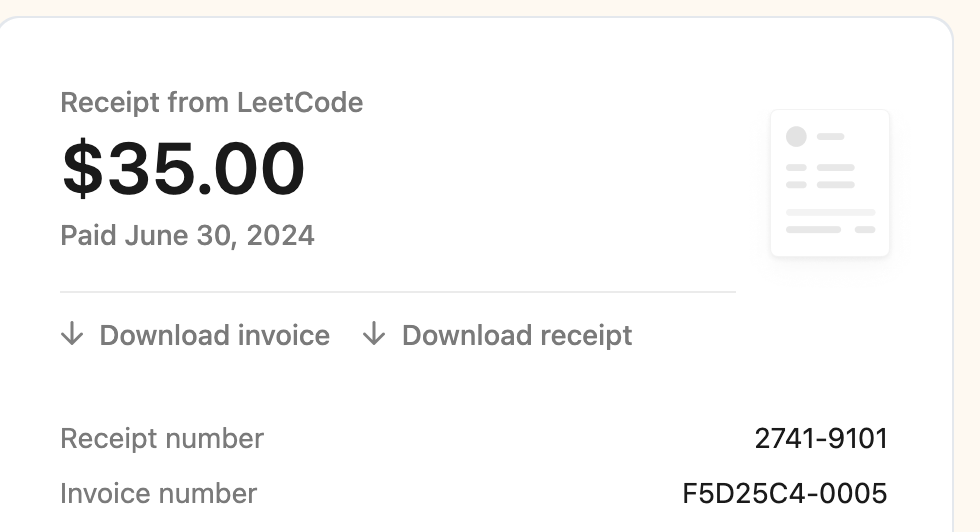Screen dimensions: 980x532
Task: Select invoice number value F5D25C4-0005
Action: pos(784,493)
